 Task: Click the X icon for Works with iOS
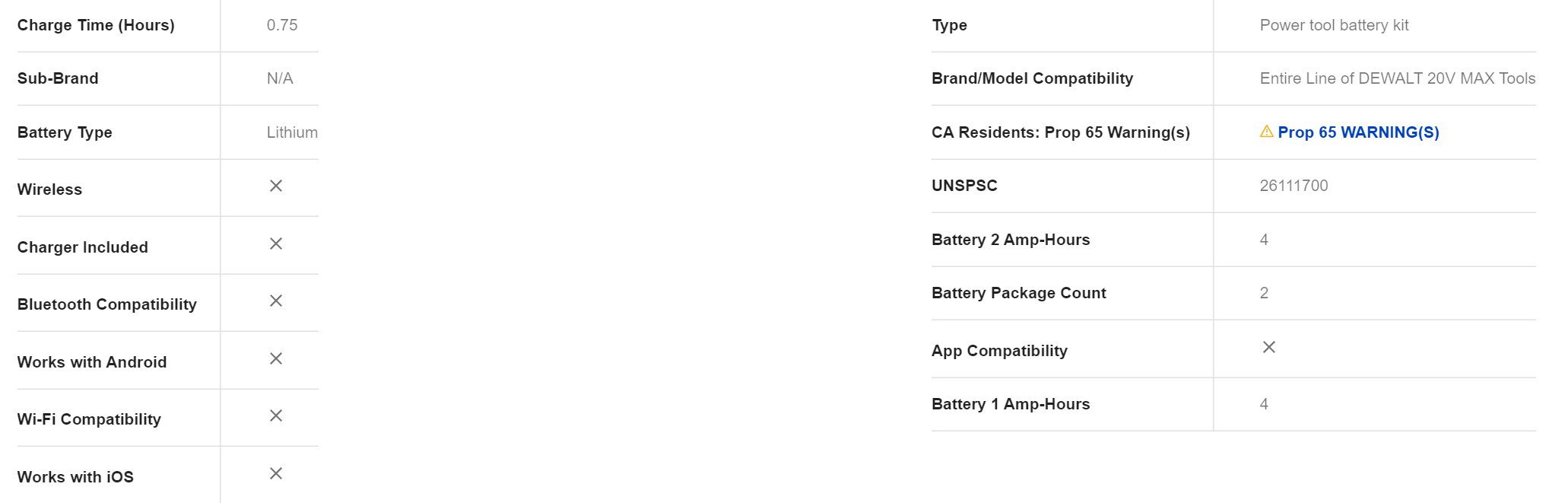pos(276,473)
